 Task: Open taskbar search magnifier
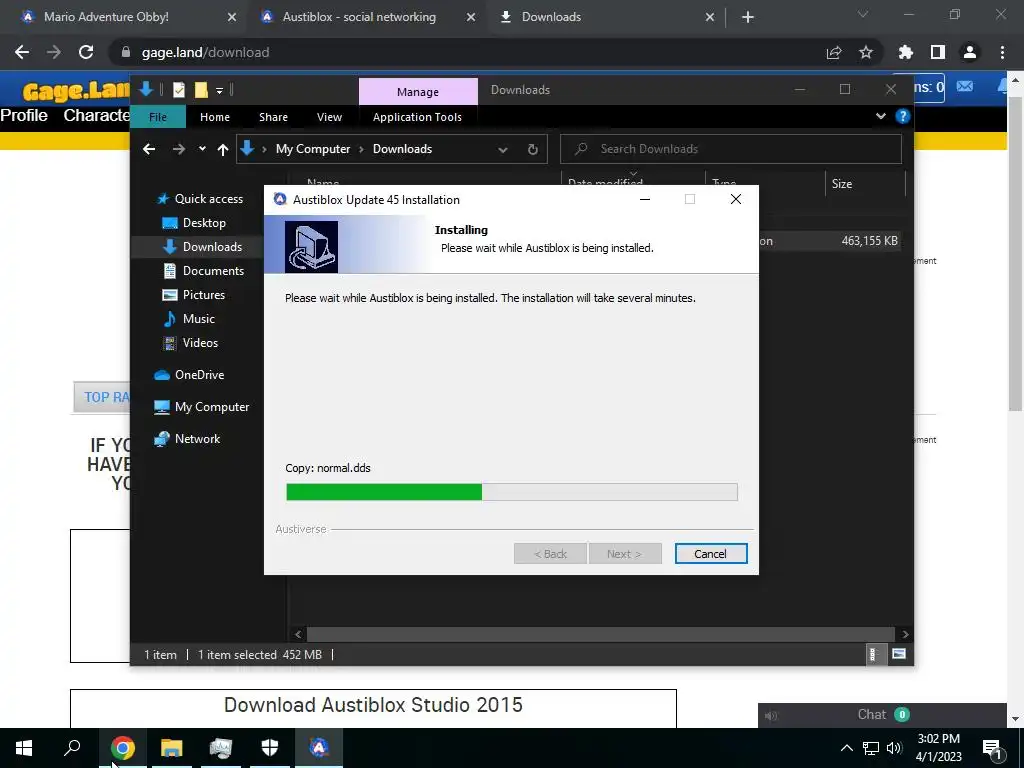[72, 747]
